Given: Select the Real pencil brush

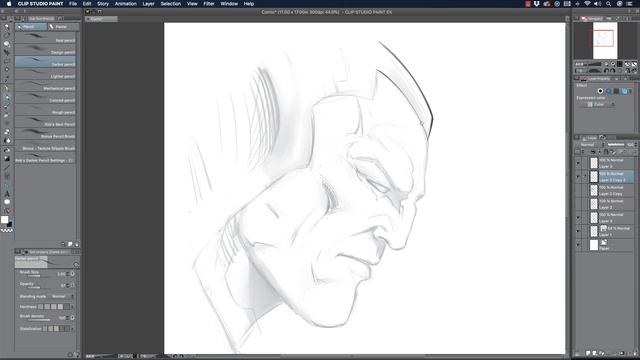Looking at the screenshot, I should (x=45, y=38).
